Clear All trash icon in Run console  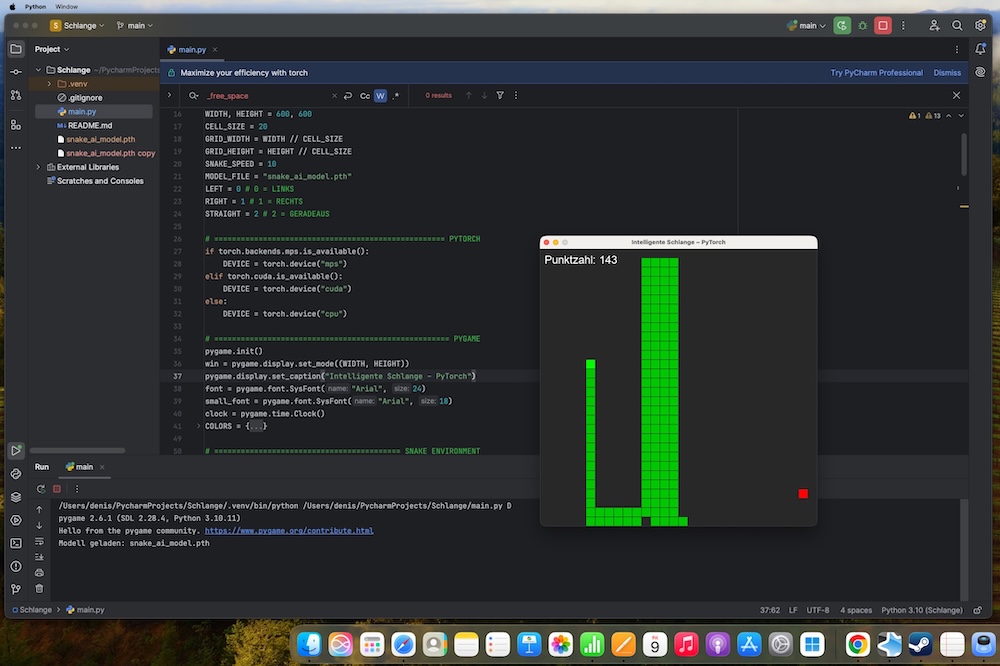(40, 588)
